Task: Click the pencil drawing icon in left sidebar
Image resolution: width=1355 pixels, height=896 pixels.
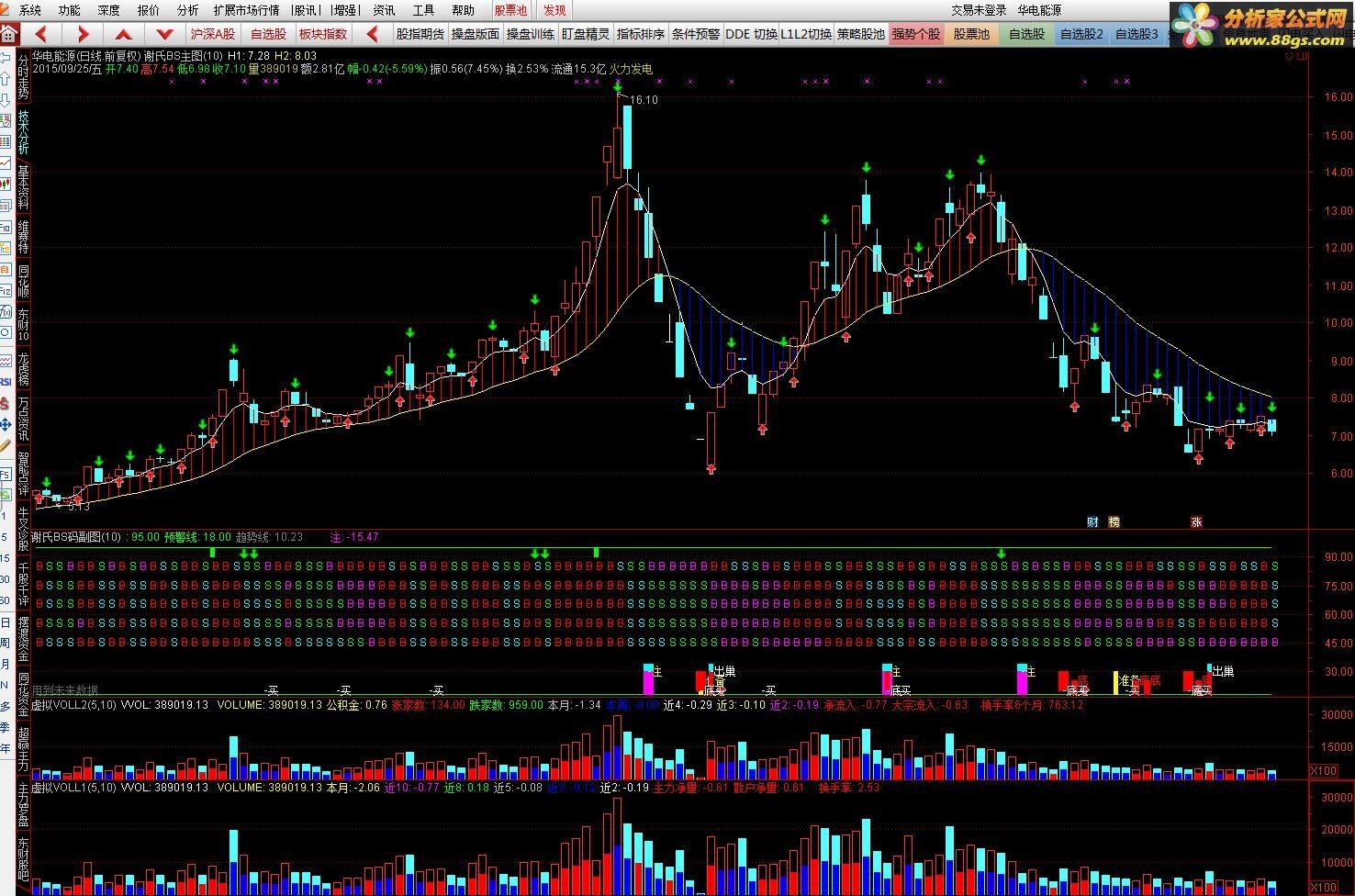Action: click(6, 444)
